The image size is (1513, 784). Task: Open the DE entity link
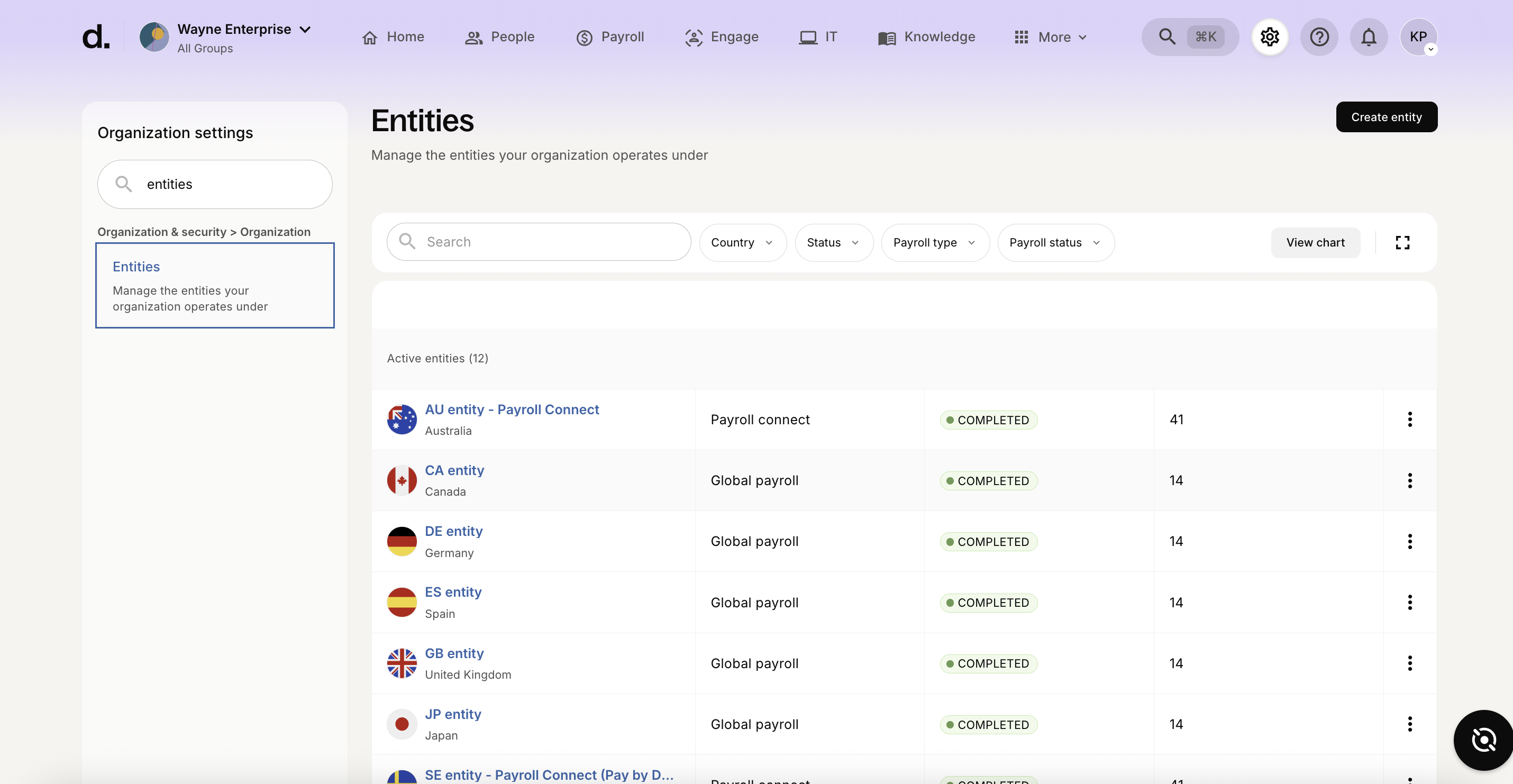(453, 532)
